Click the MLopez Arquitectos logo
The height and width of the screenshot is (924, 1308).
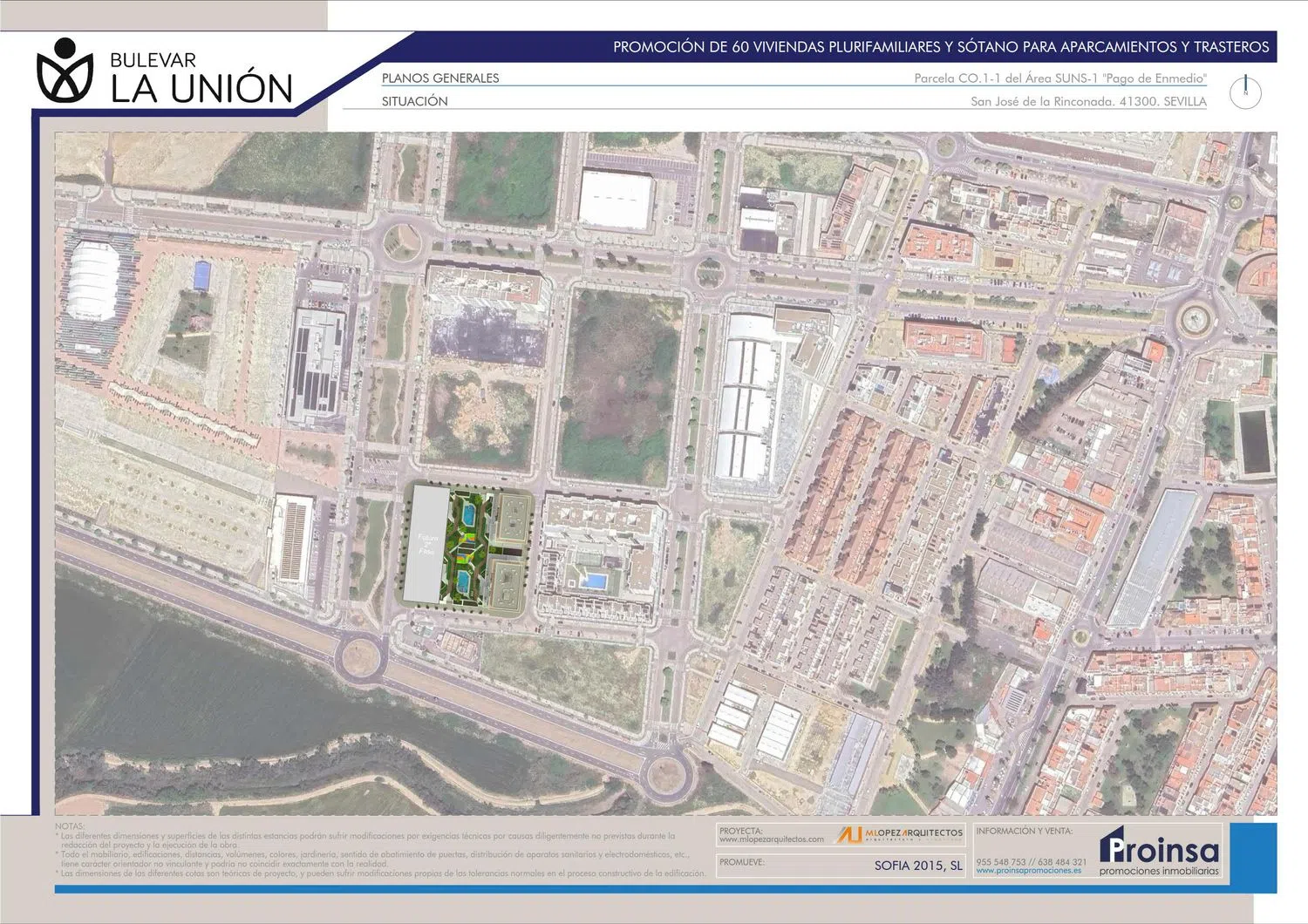900,834
